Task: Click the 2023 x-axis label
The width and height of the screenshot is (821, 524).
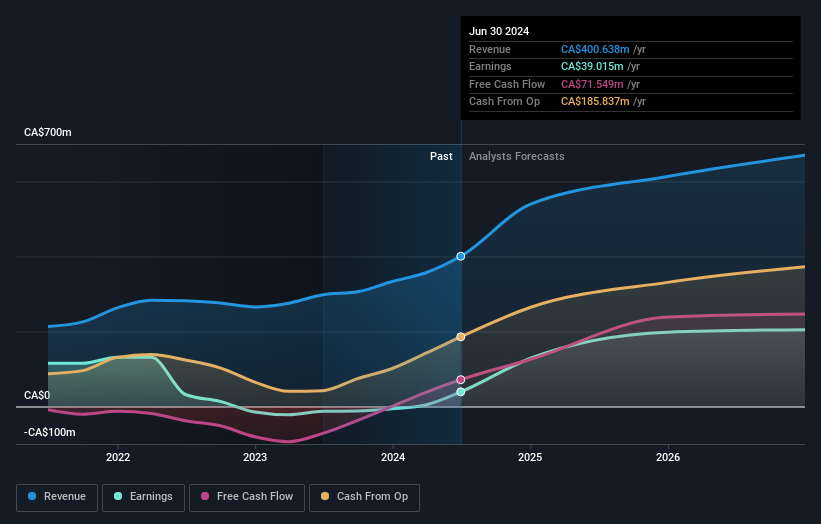Action: [x=255, y=457]
